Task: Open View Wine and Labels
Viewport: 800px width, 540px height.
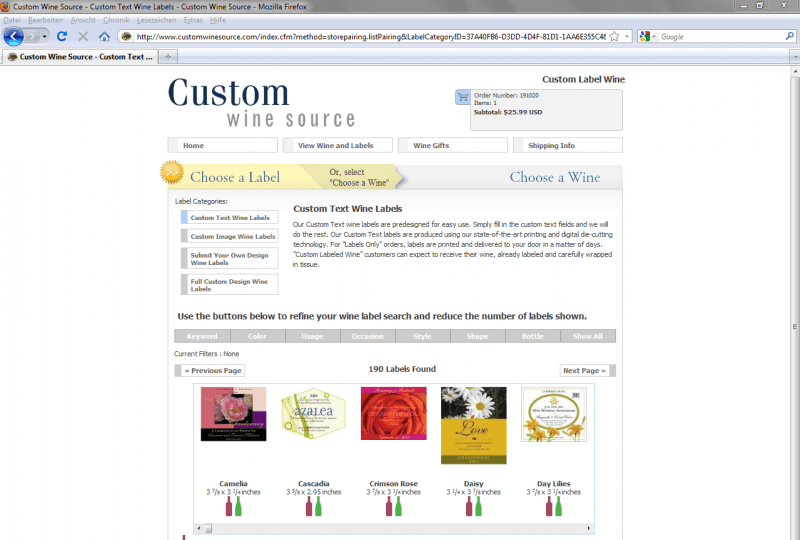Action: [338, 145]
